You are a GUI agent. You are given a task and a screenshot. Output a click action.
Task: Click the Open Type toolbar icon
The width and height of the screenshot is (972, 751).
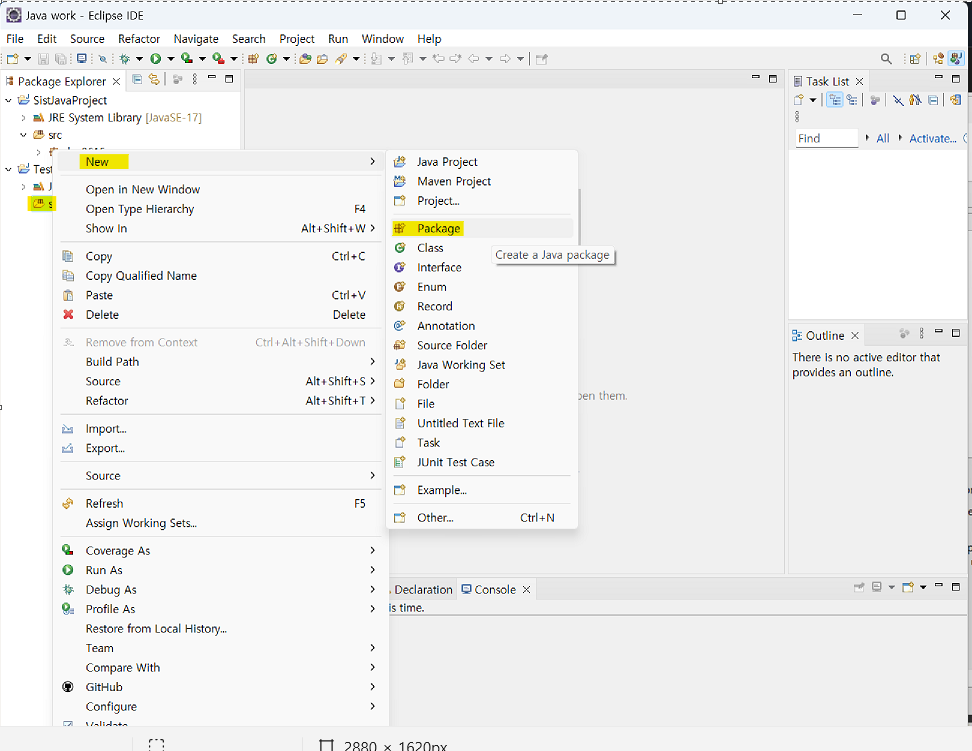(305, 59)
